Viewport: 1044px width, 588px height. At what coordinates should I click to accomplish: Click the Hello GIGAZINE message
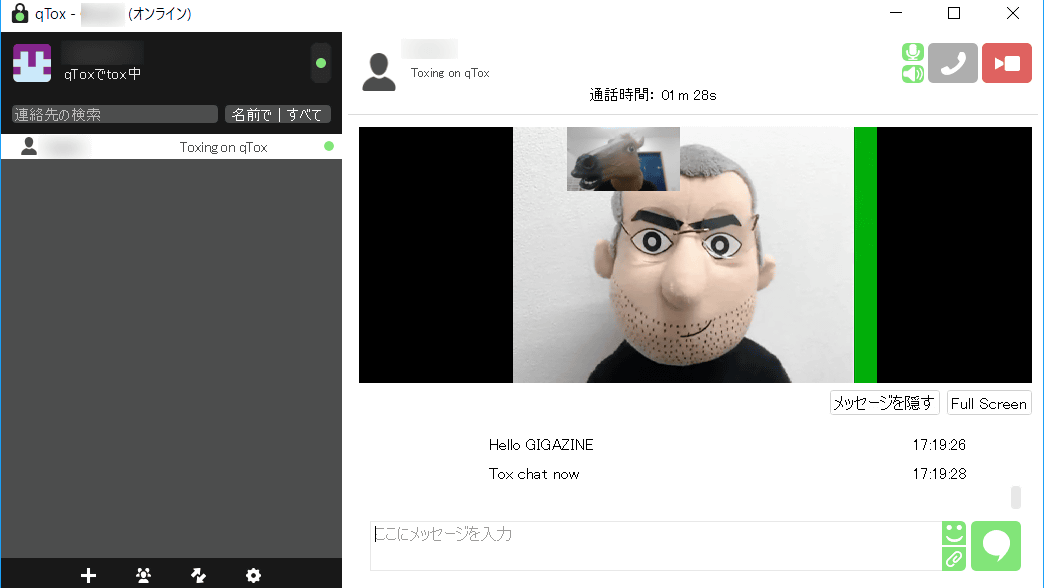click(541, 445)
